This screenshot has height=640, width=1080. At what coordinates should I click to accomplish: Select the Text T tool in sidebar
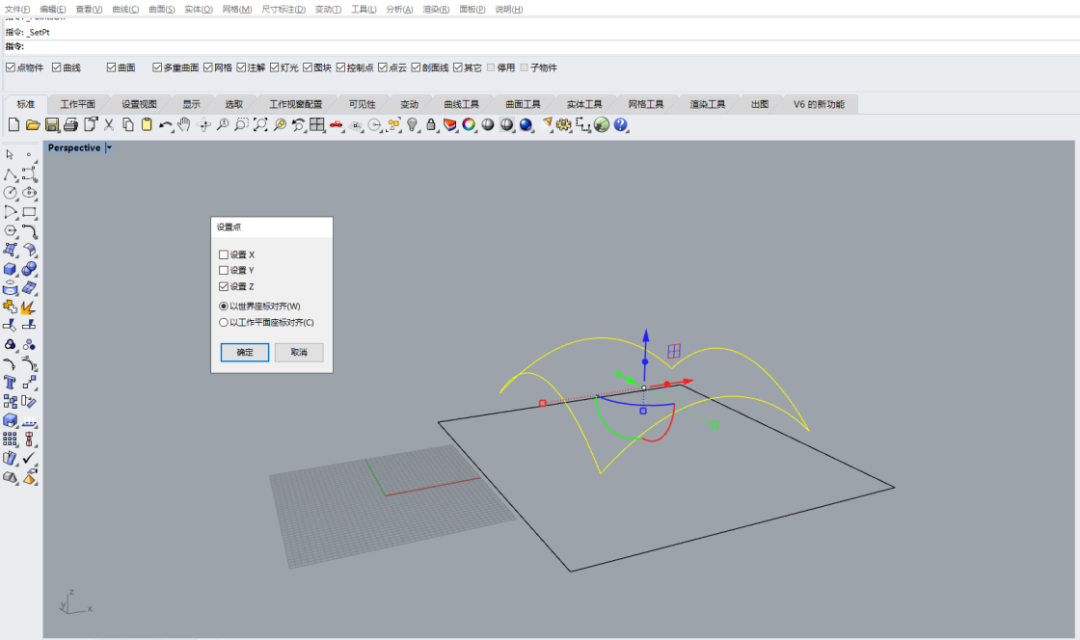10,382
